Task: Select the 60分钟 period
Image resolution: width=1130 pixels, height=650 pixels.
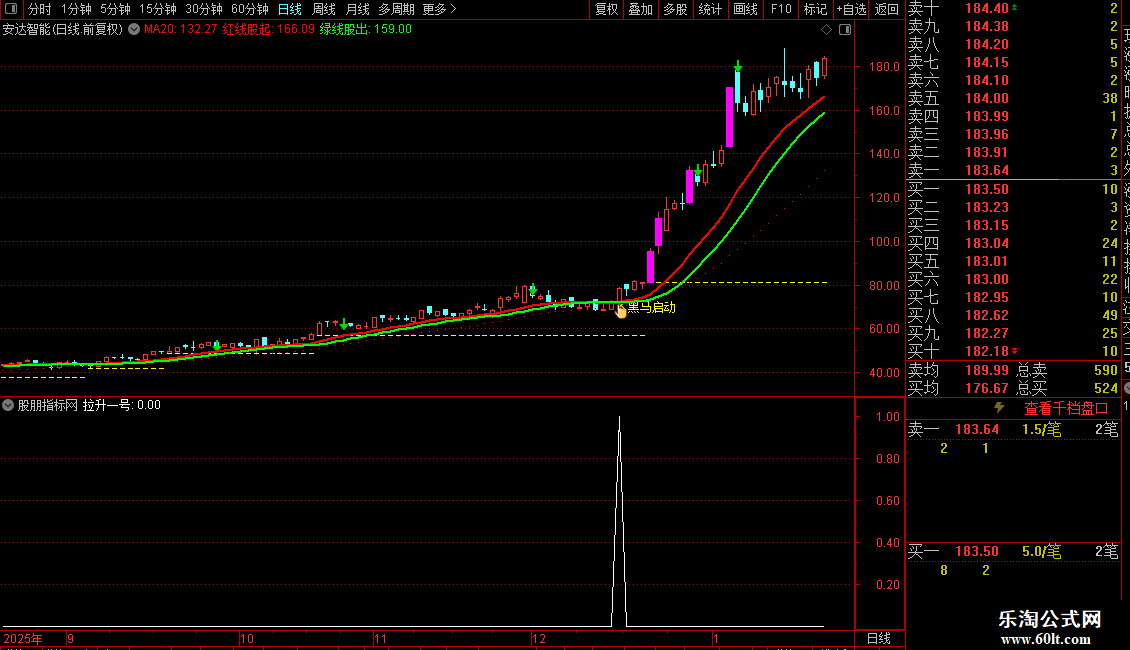Action: click(249, 9)
